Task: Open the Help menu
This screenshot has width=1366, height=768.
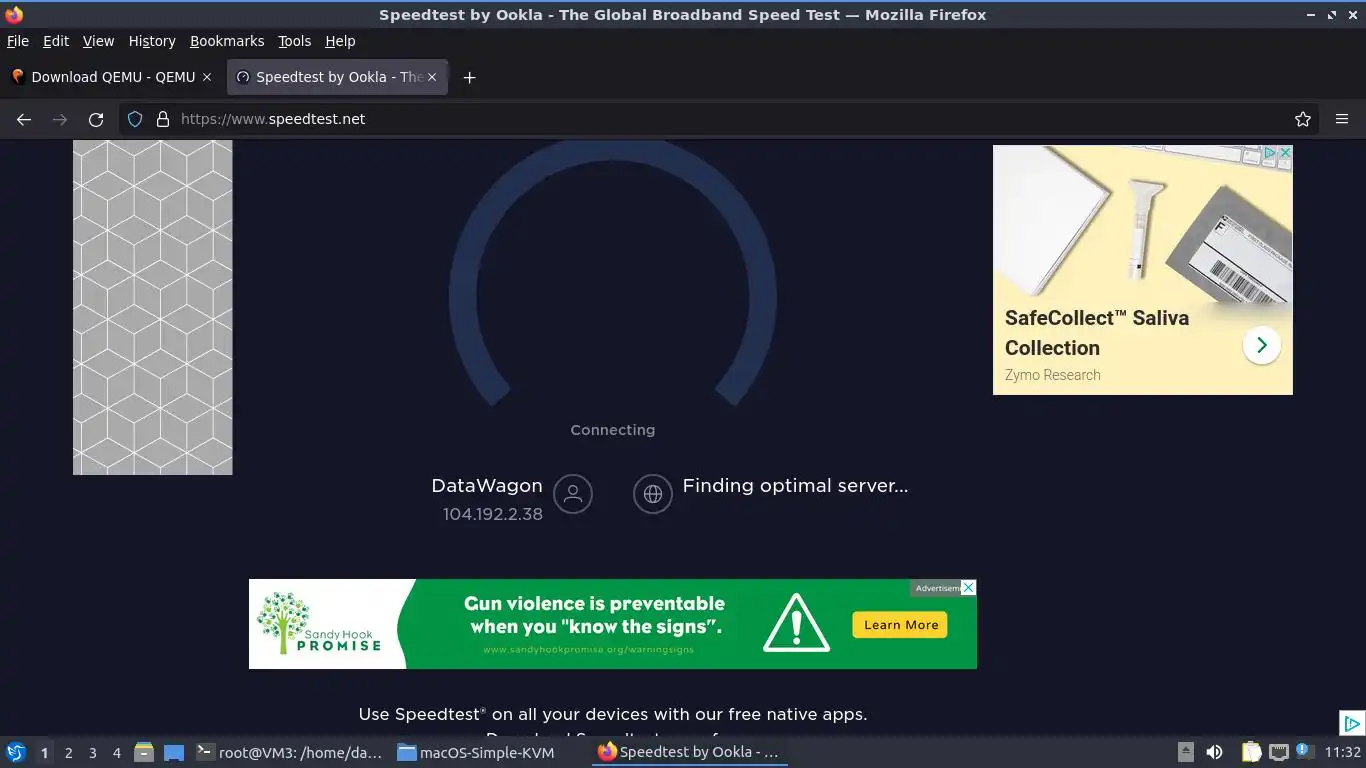Action: click(x=340, y=41)
